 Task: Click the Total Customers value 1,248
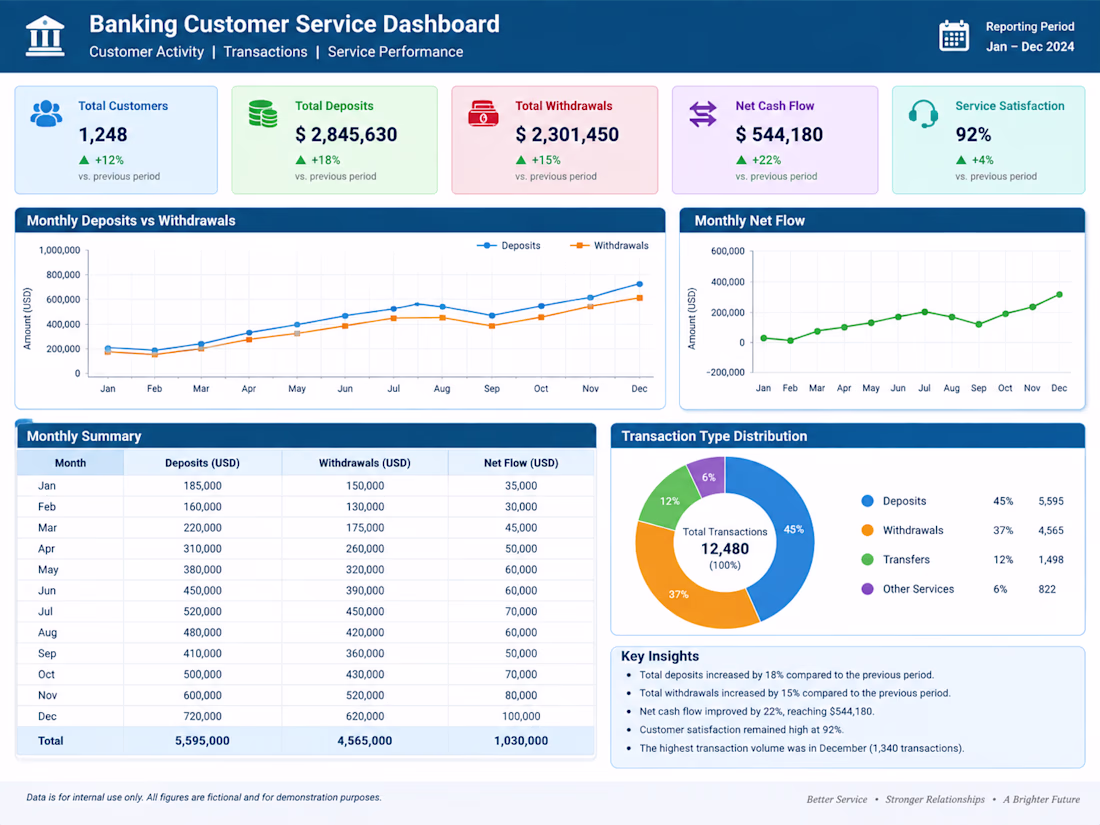[x=102, y=135]
